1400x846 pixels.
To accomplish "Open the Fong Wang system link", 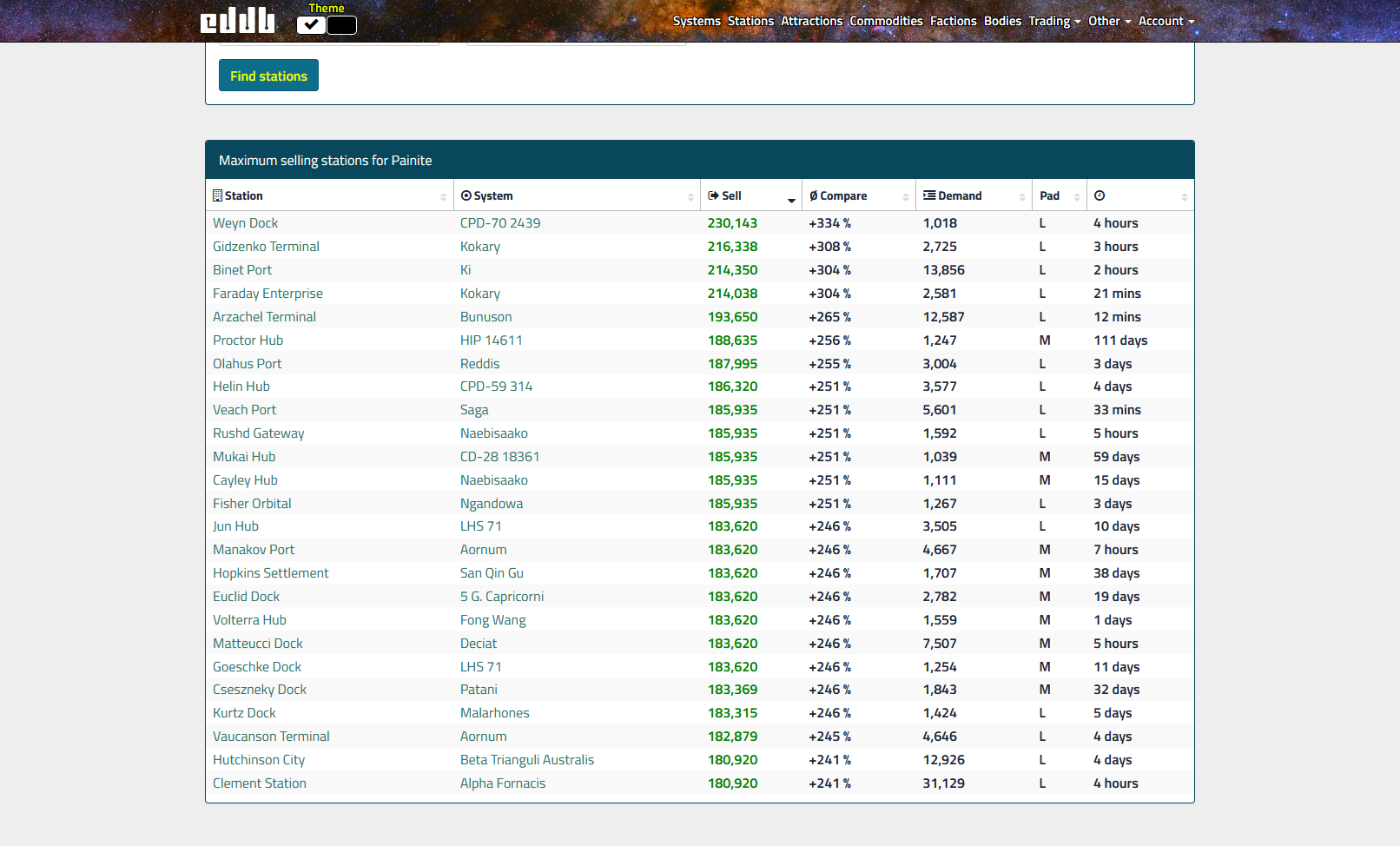I will (492, 620).
